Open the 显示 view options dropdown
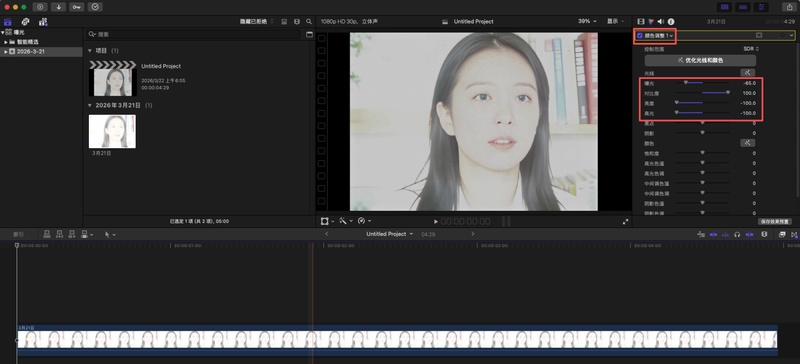Viewport: 800px width, 364px height. (x=615, y=21)
